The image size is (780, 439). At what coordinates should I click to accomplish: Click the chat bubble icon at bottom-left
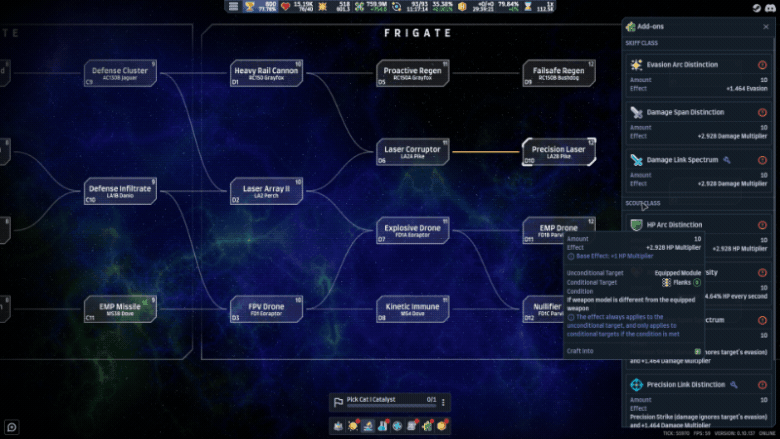pyautogui.click(x=11, y=427)
